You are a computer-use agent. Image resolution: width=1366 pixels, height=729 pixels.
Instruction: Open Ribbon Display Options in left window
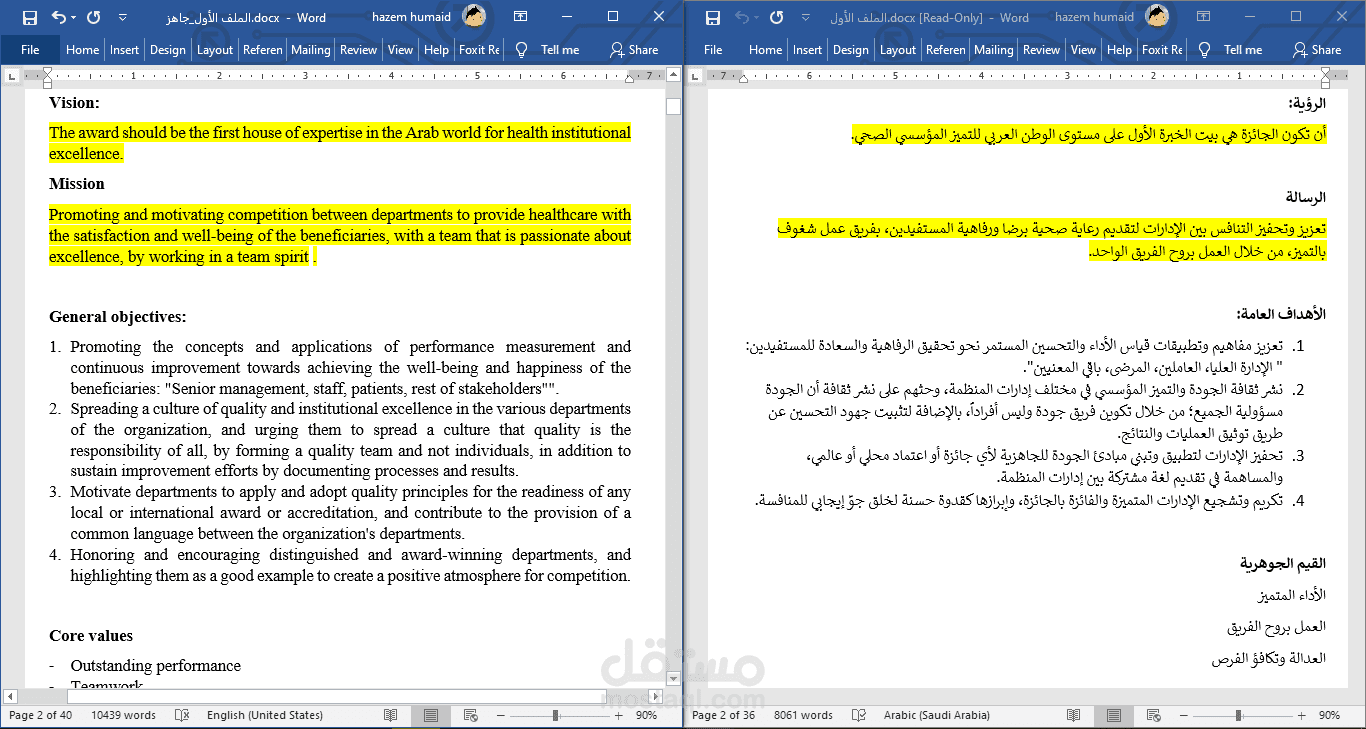(520, 17)
